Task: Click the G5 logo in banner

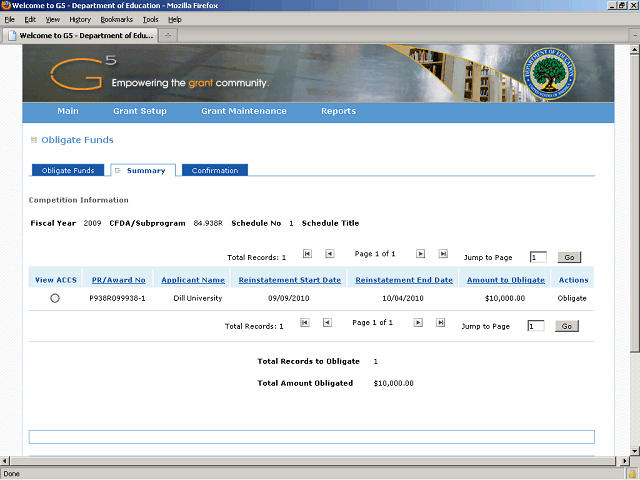Action: point(83,73)
